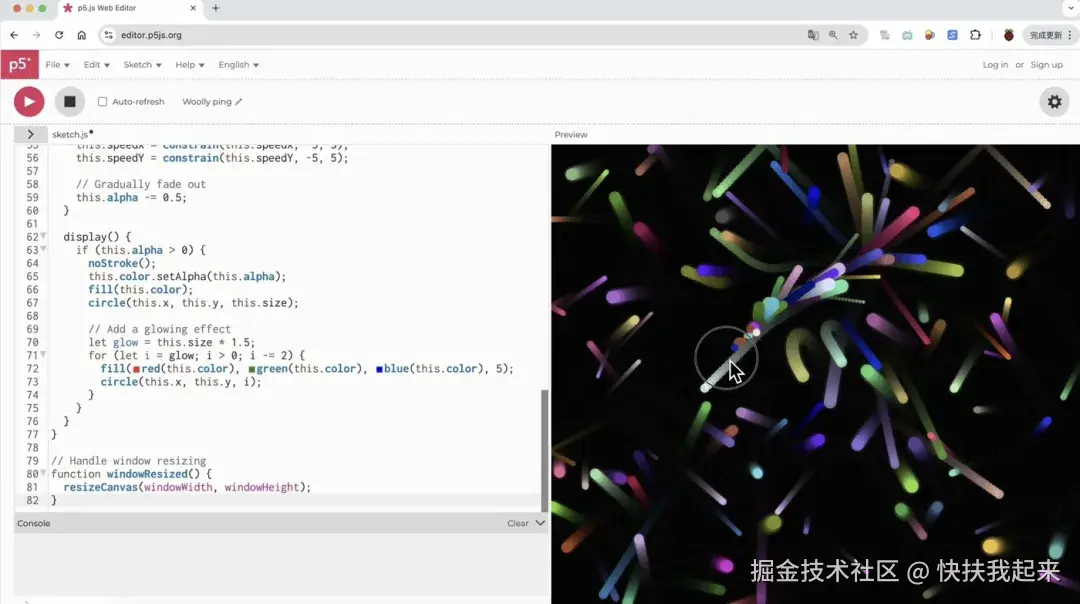
Task: Reload the editor.p5js.org page
Action: pyautogui.click(x=59, y=35)
